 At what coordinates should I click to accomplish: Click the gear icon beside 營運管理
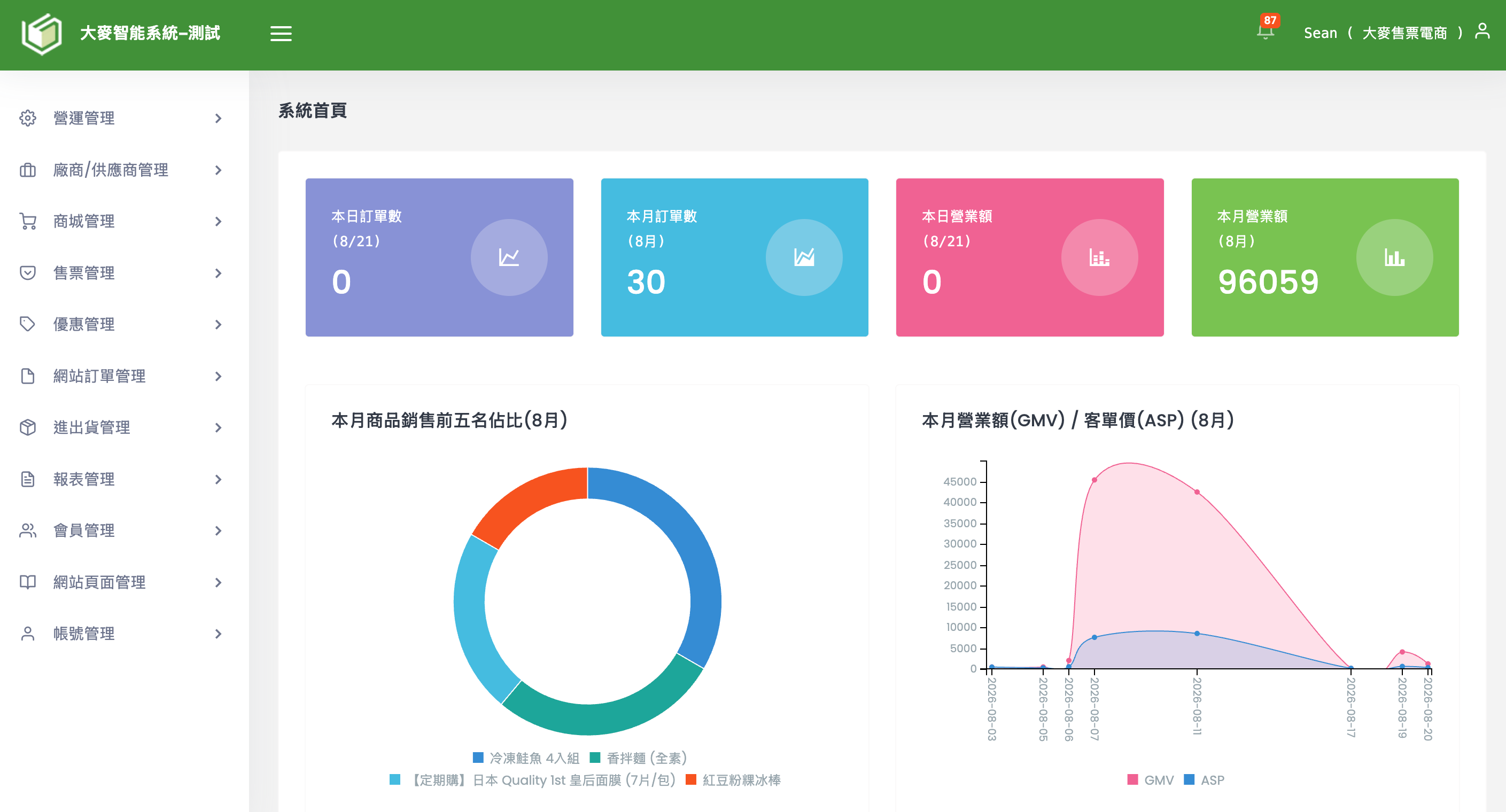[27, 118]
